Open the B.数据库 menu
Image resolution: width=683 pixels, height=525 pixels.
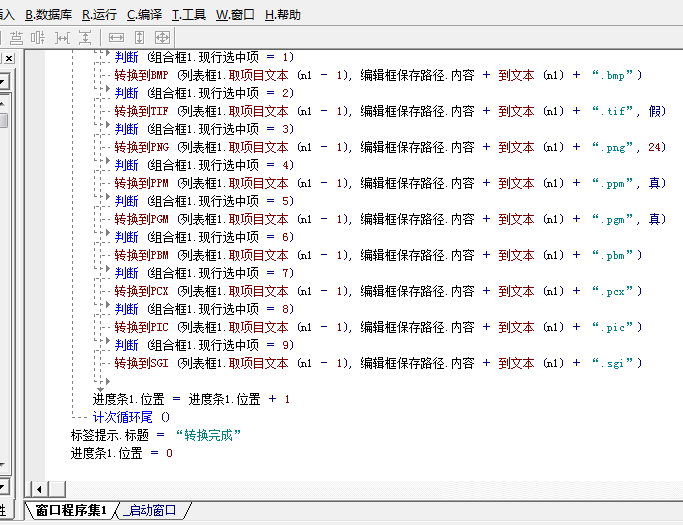48,15
